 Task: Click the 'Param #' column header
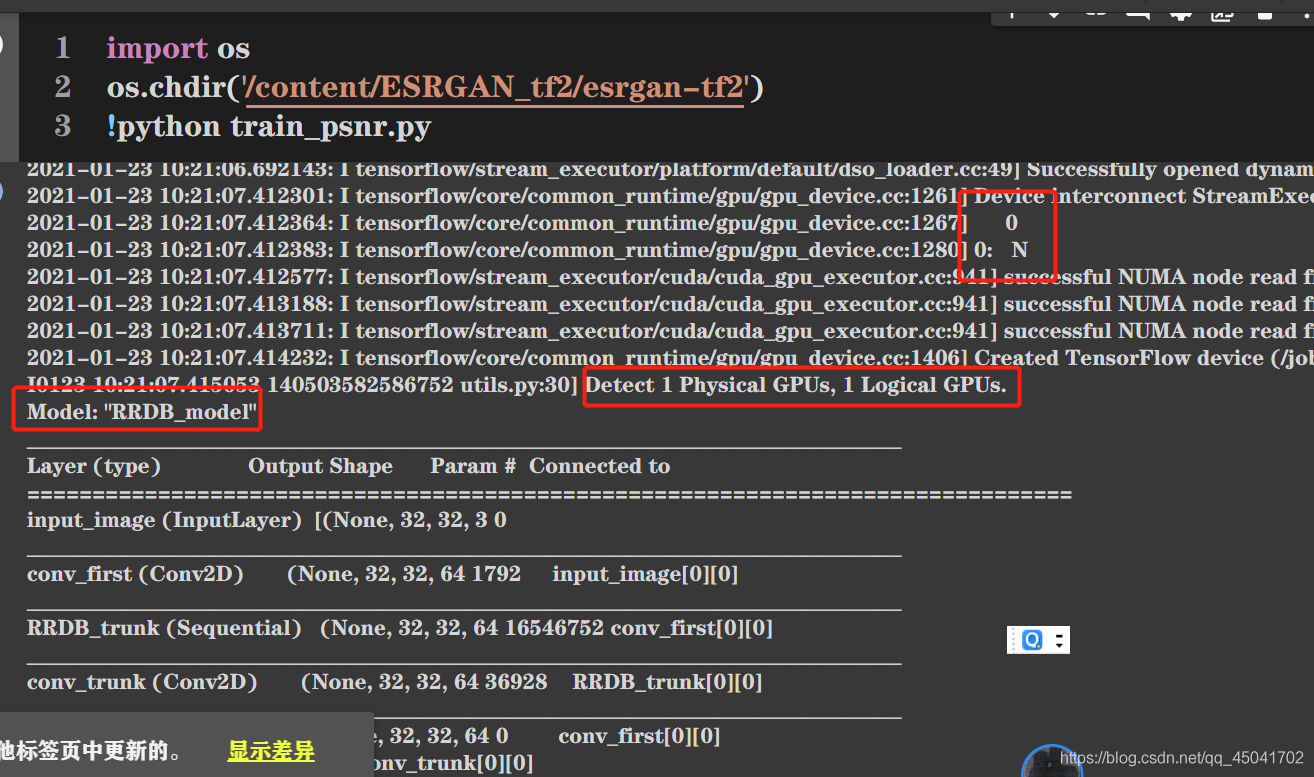(x=473, y=466)
